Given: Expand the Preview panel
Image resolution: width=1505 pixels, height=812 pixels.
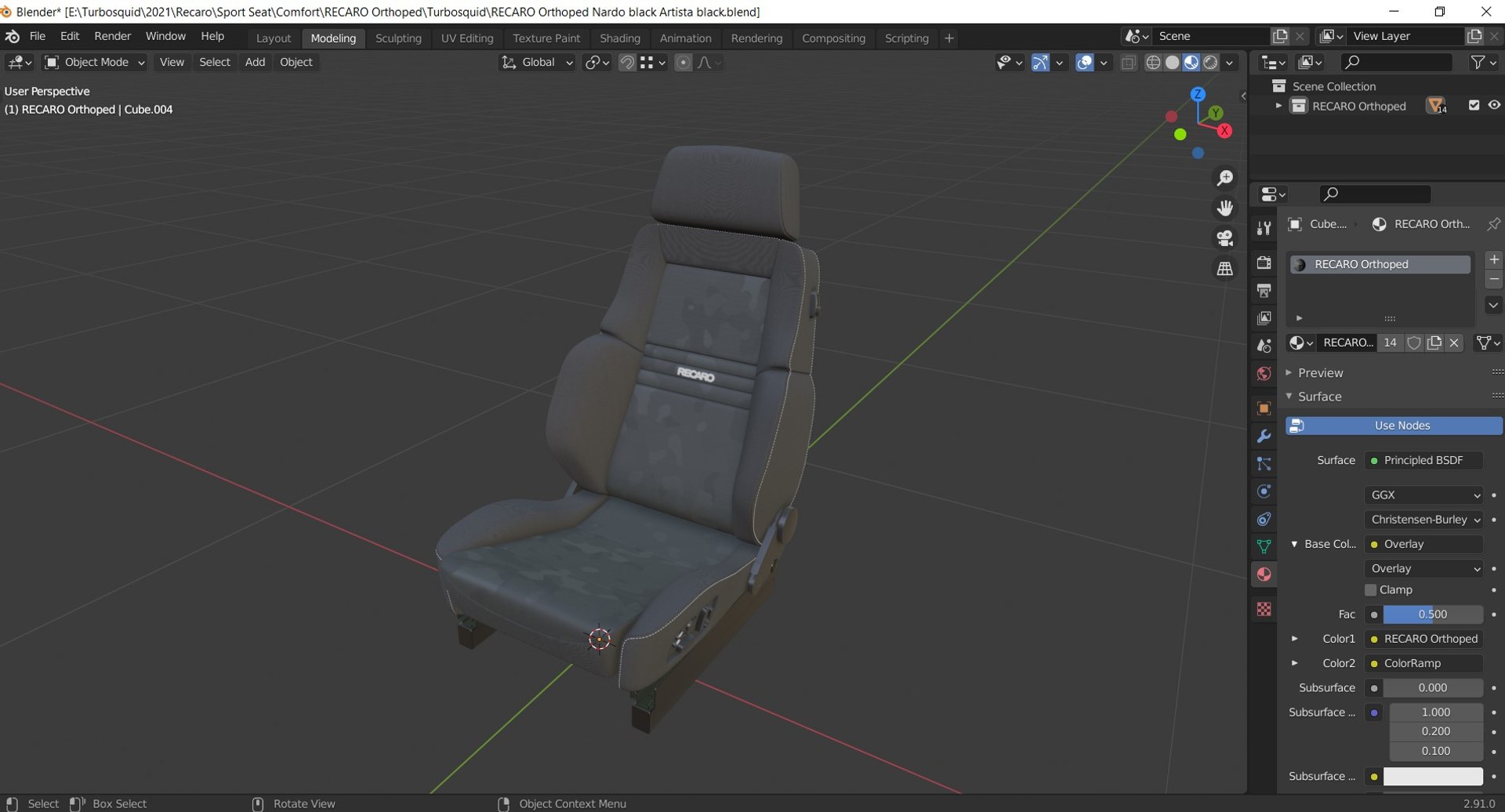Looking at the screenshot, I should pyautogui.click(x=1320, y=373).
